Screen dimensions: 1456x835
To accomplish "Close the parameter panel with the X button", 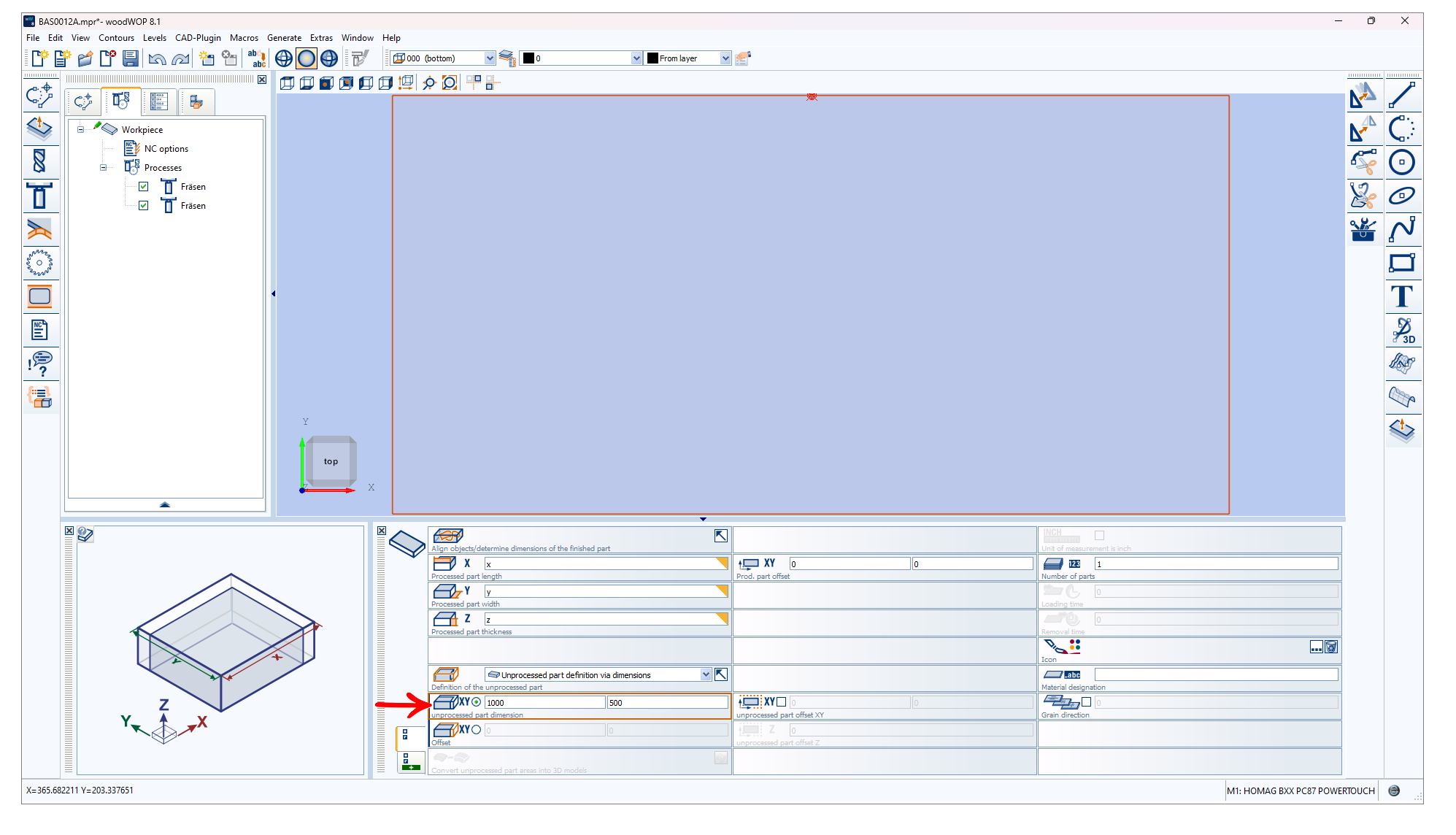I will [382, 531].
